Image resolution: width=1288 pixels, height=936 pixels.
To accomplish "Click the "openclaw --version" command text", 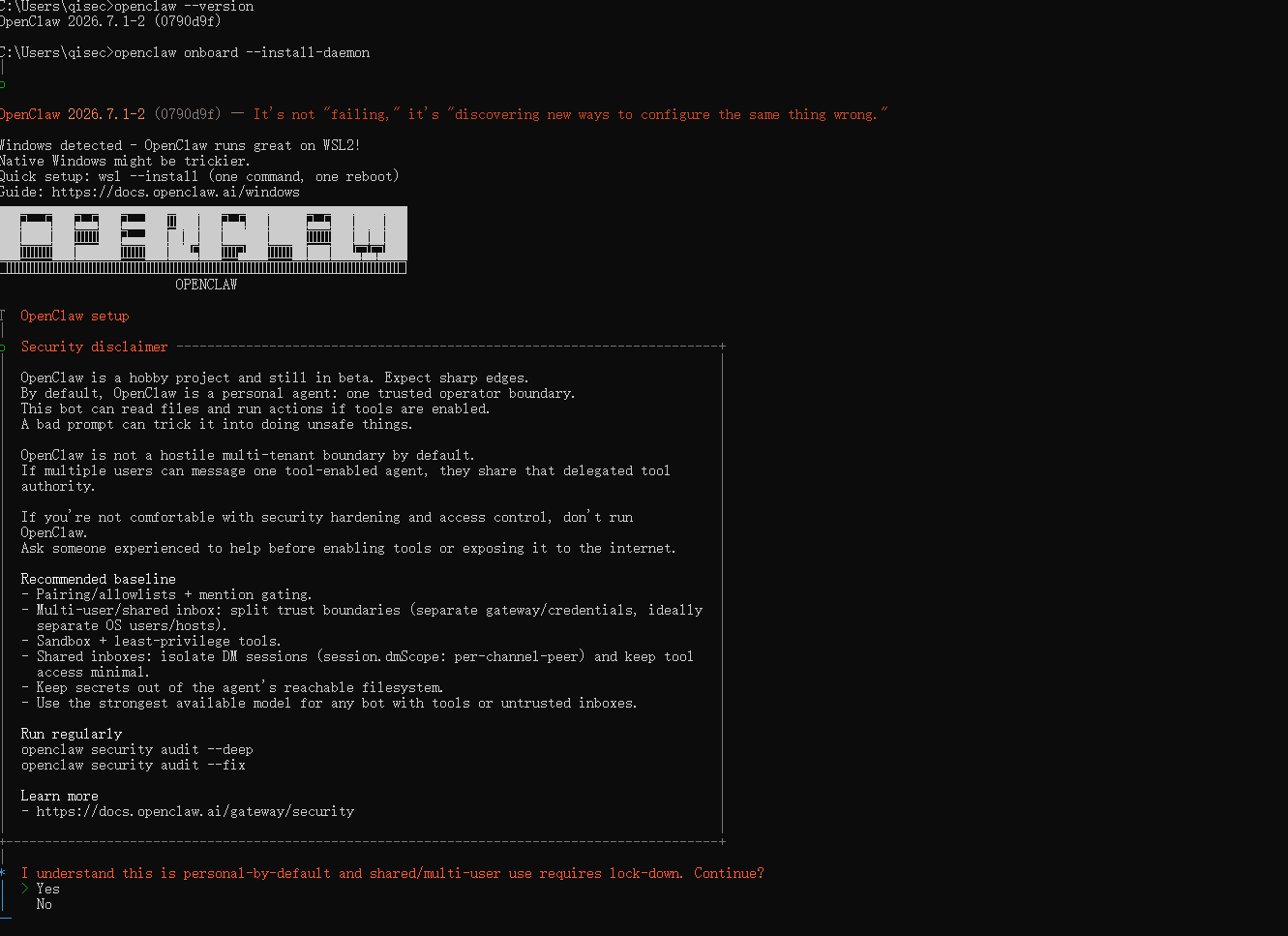I will [184, 7].
